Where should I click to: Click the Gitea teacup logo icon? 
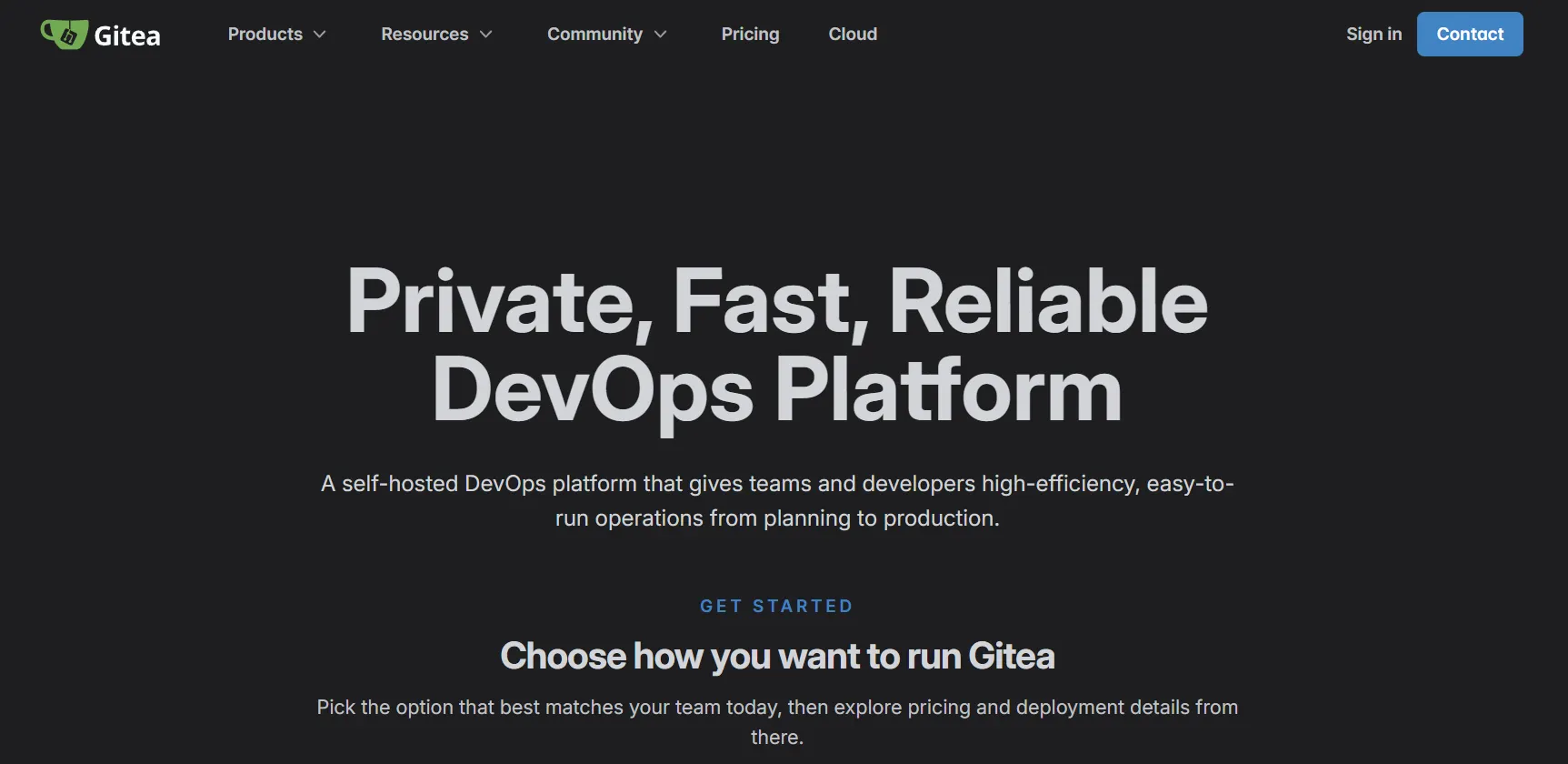point(64,35)
